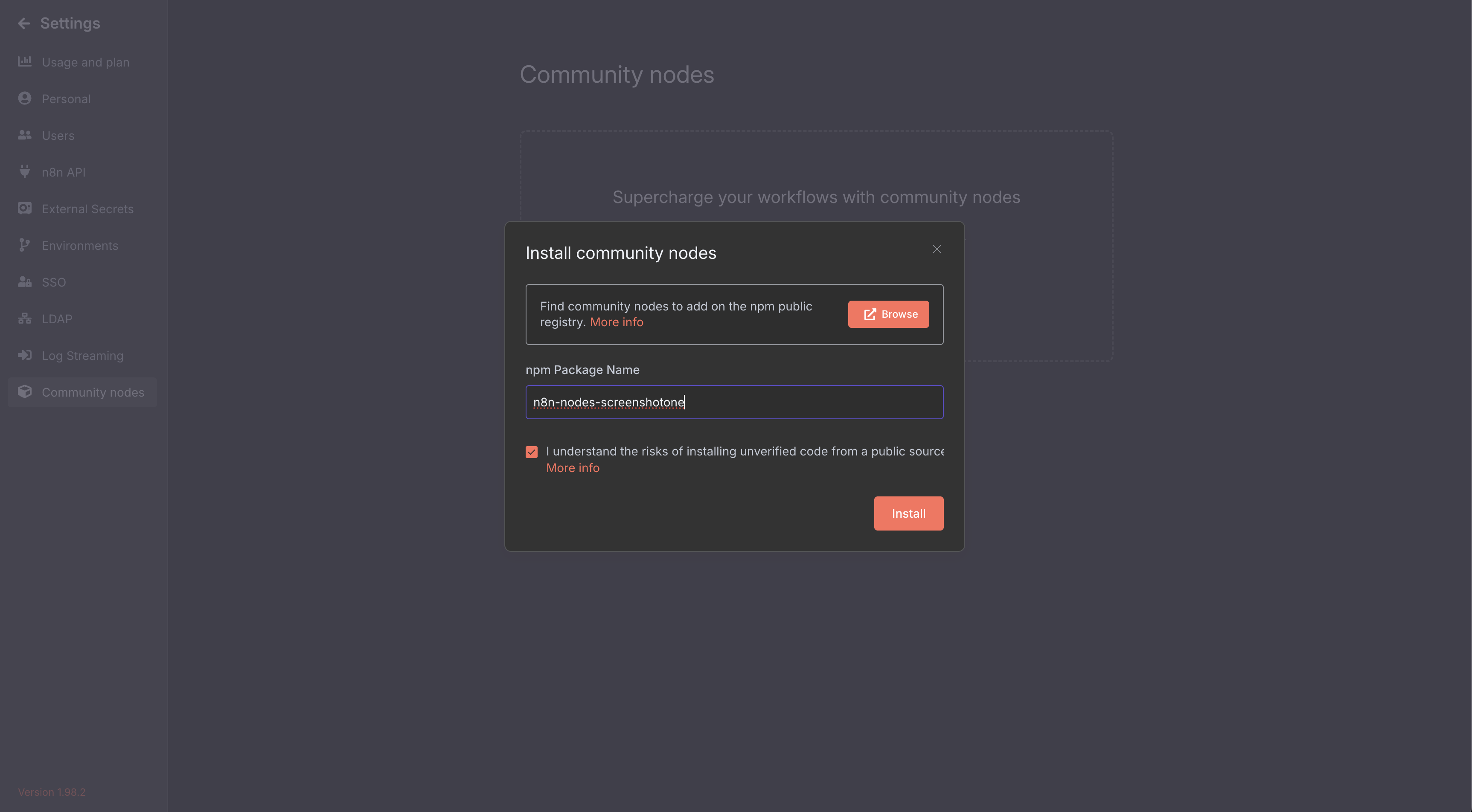
Task: Click the n8n API plug icon
Action: point(24,171)
